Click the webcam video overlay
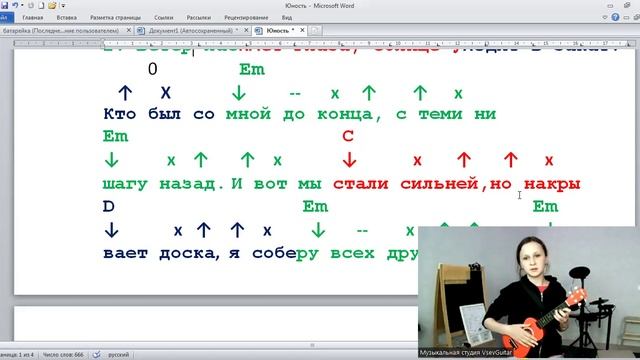 pyautogui.click(x=529, y=292)
